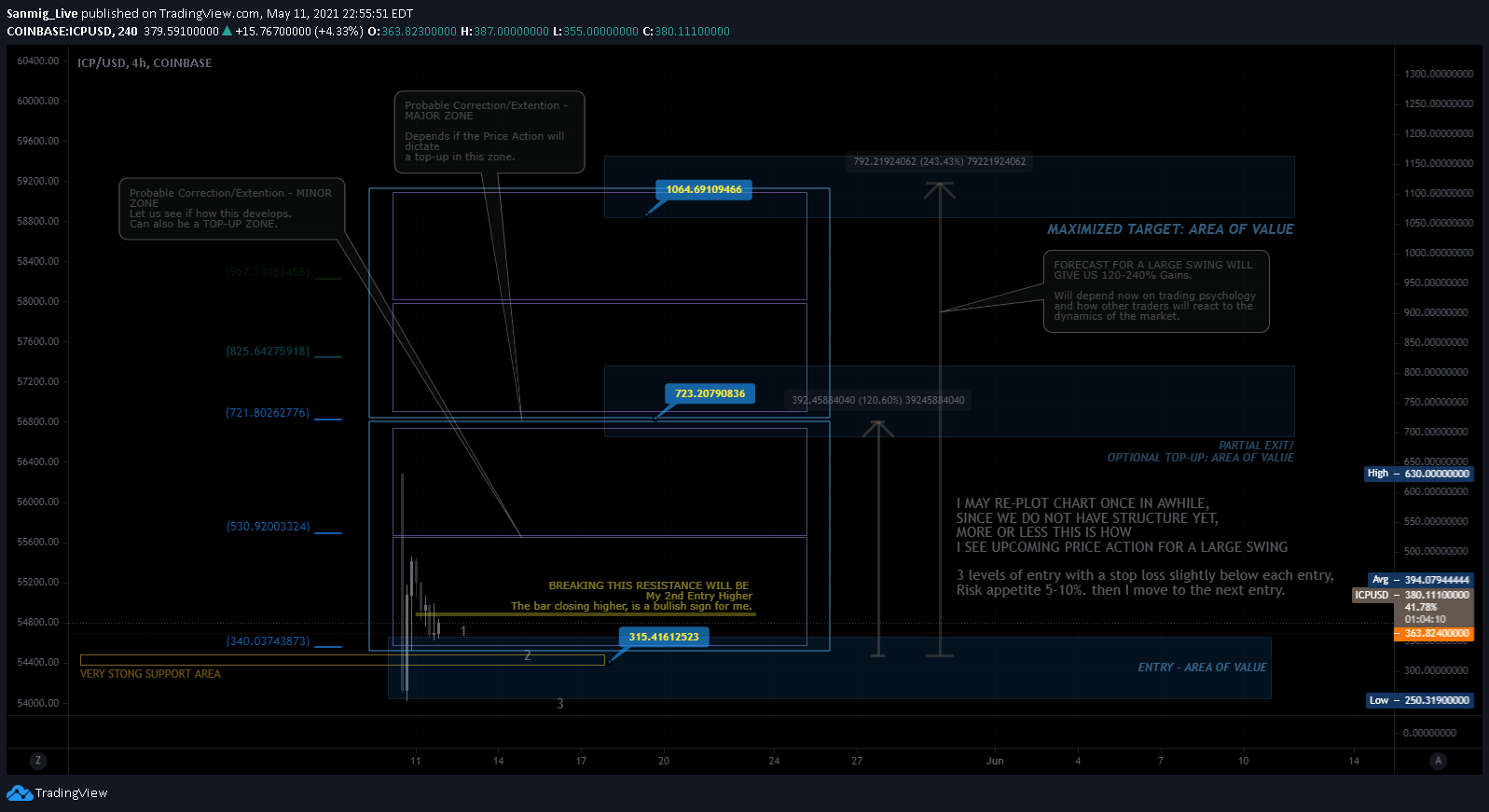Click the orange 363.82400000 price tag
Image resolution: width=1489 pixels, height=812 pixels.
[1433, 634]
